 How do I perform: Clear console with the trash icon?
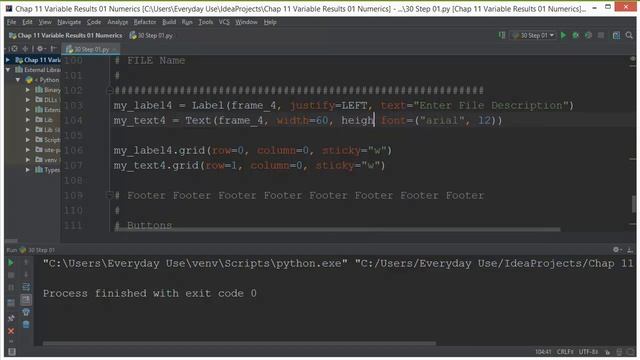point(26,324)
